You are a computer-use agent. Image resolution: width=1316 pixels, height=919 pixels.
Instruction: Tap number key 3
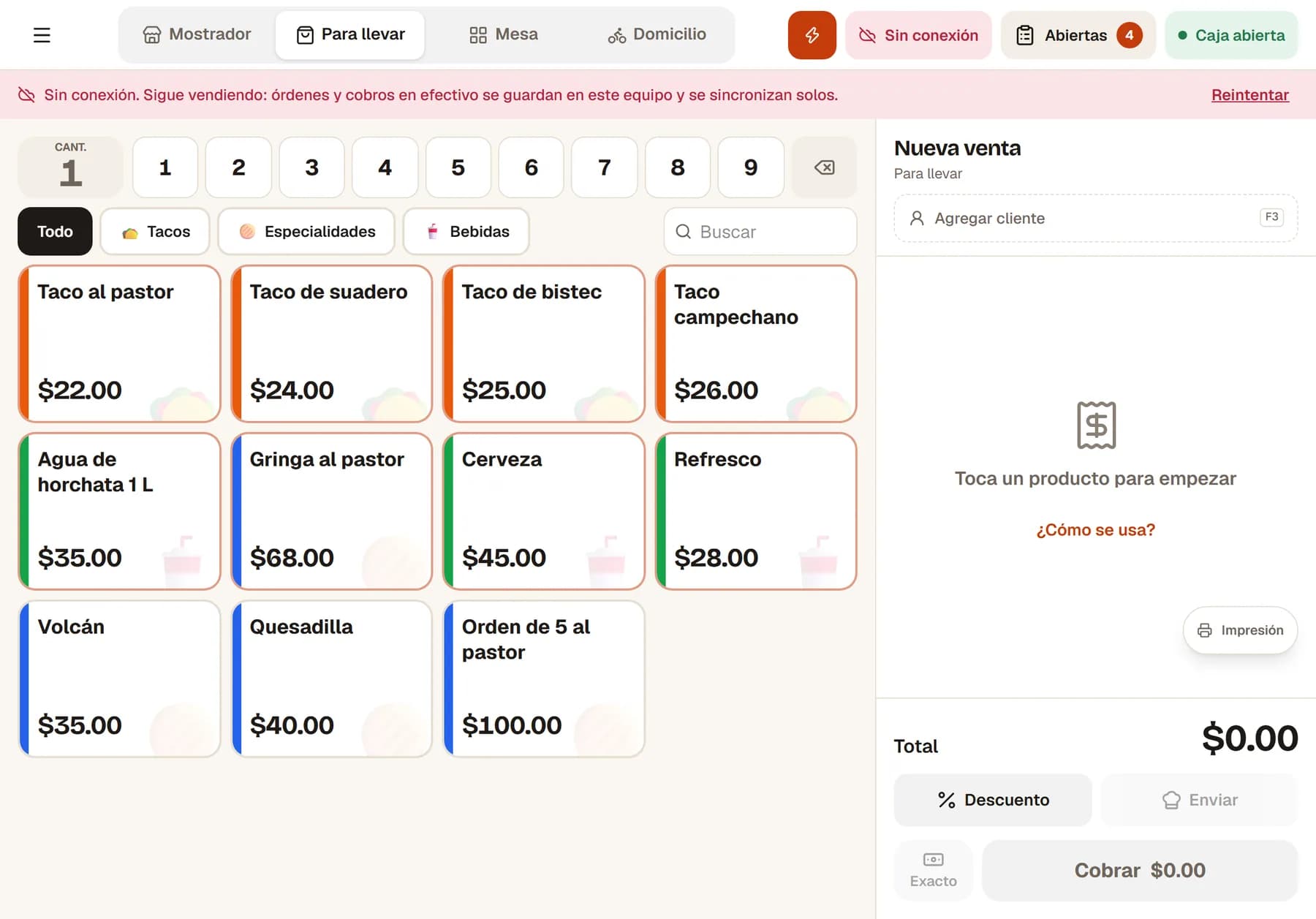click(x=311, y=167)
